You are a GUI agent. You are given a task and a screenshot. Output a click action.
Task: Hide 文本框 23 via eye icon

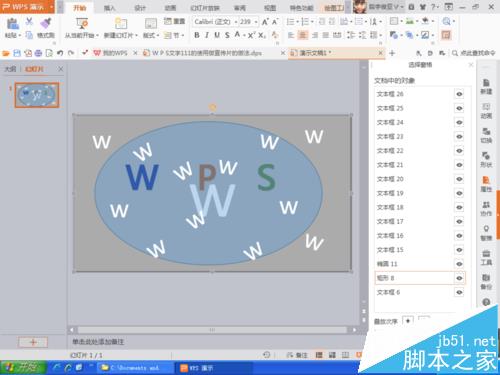tap(459, 136)
